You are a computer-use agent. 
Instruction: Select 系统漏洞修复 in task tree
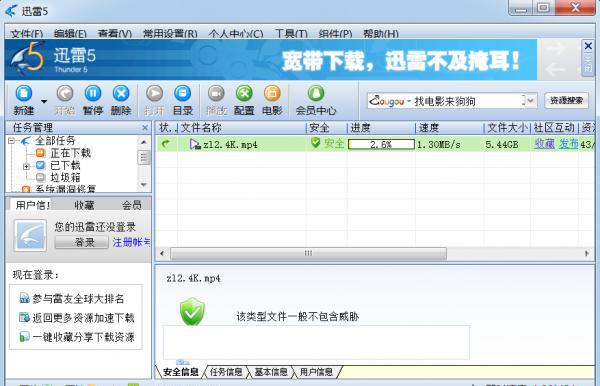pos(65,189)
